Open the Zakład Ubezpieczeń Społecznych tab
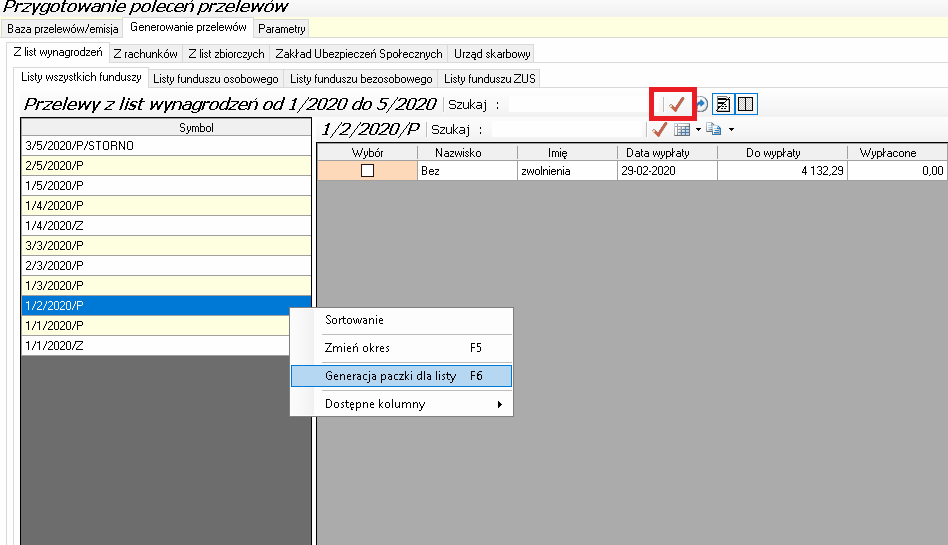The image size is (948, 545). pos(358,54)
